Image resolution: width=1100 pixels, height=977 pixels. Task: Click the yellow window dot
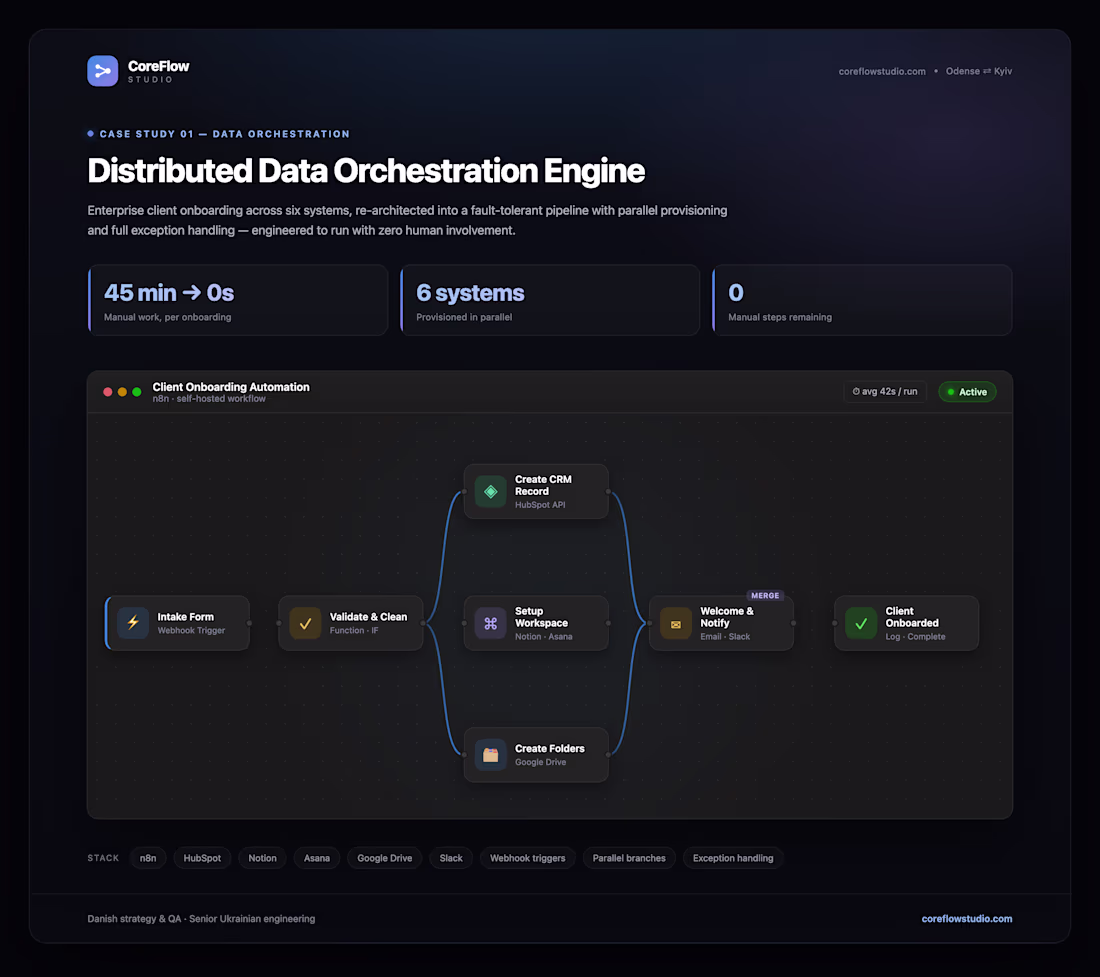[122, 392]
